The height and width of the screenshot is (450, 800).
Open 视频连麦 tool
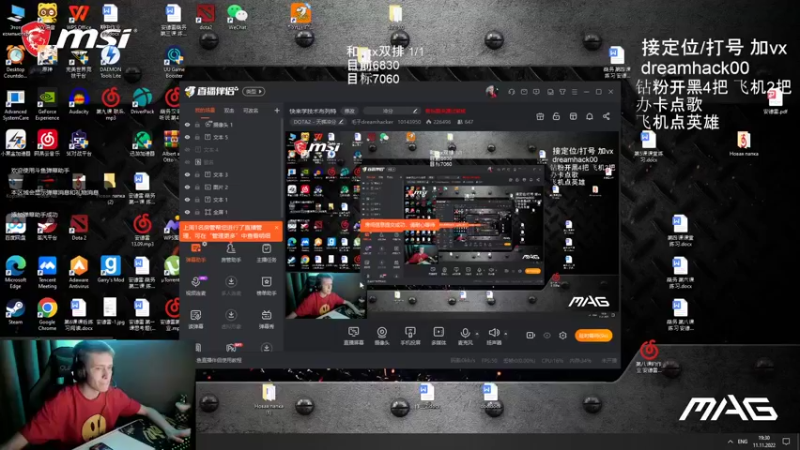point(196,286)
